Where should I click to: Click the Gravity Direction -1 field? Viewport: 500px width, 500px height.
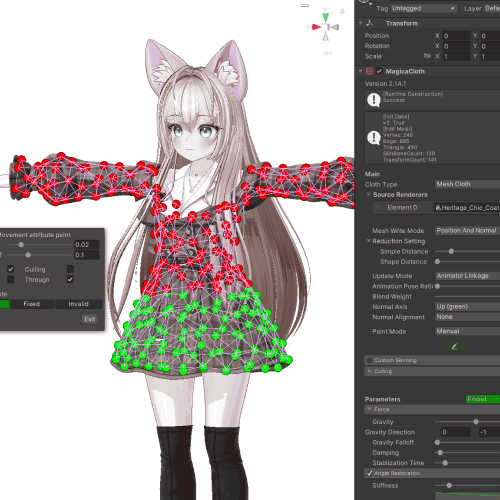(x=490, y=432)
